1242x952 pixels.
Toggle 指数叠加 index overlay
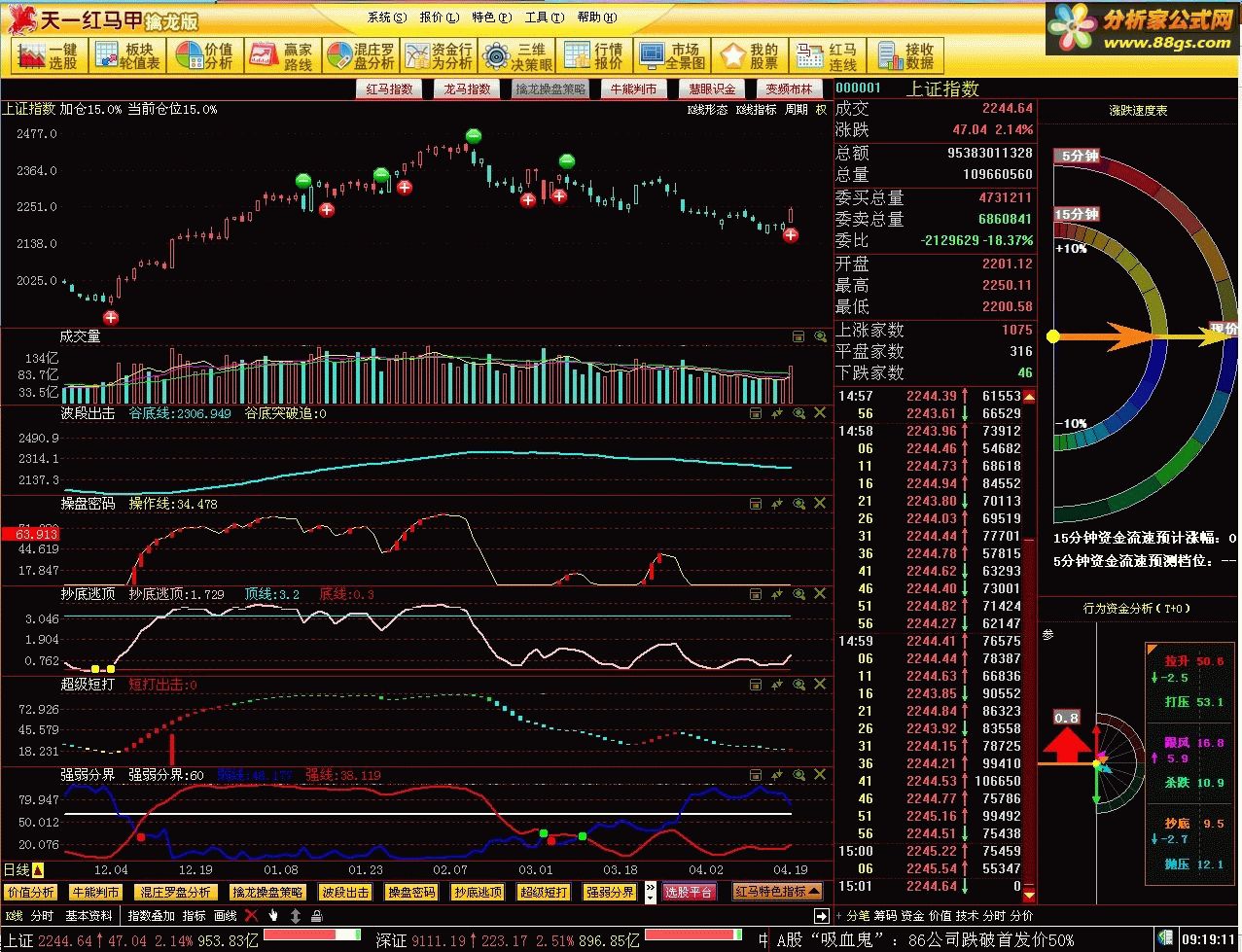[x=152, y=915]
